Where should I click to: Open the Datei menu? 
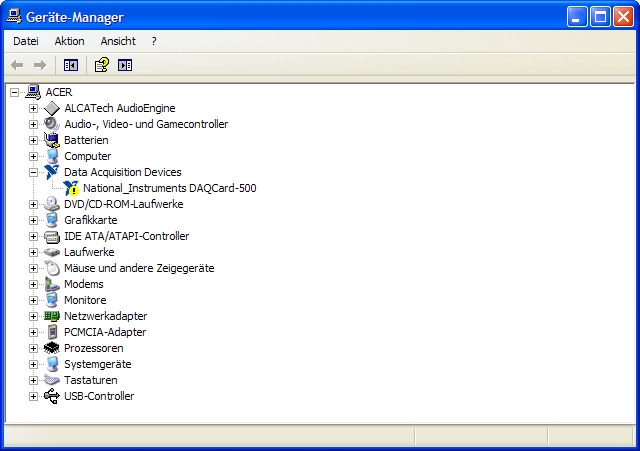coord(26,41)
